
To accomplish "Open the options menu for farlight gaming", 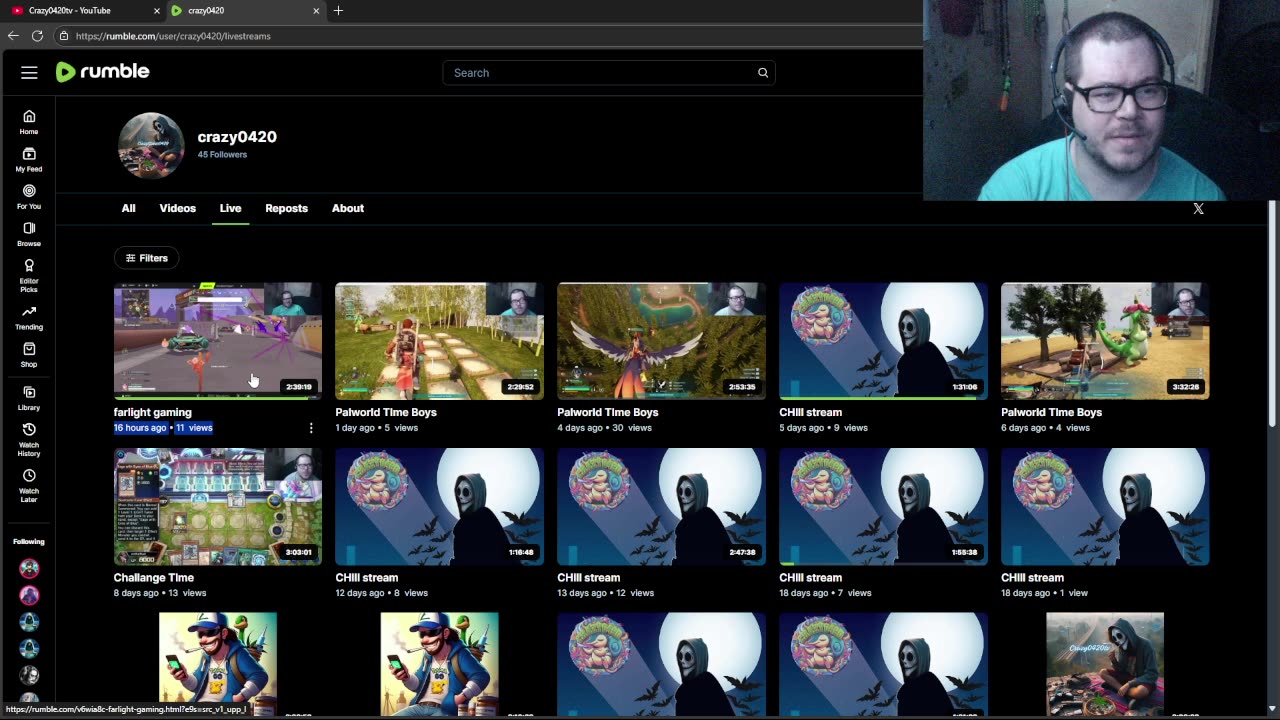I will (x=311, y=428).
